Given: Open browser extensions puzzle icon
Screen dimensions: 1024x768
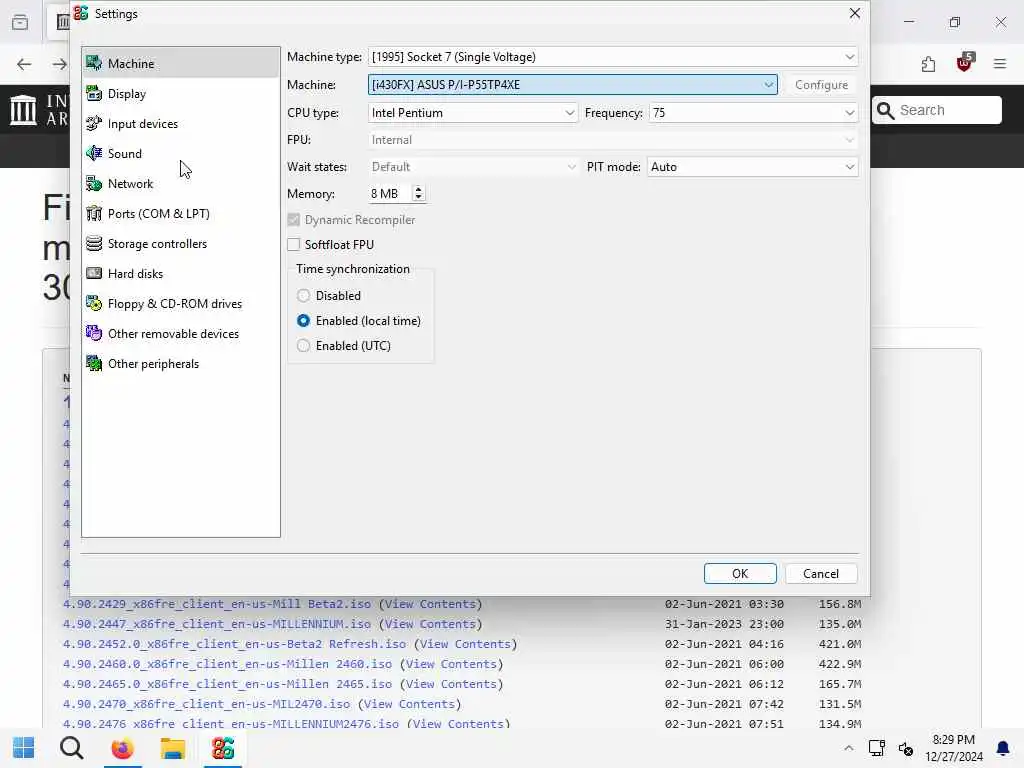Looking at the screenshot, I should point(928,64).
